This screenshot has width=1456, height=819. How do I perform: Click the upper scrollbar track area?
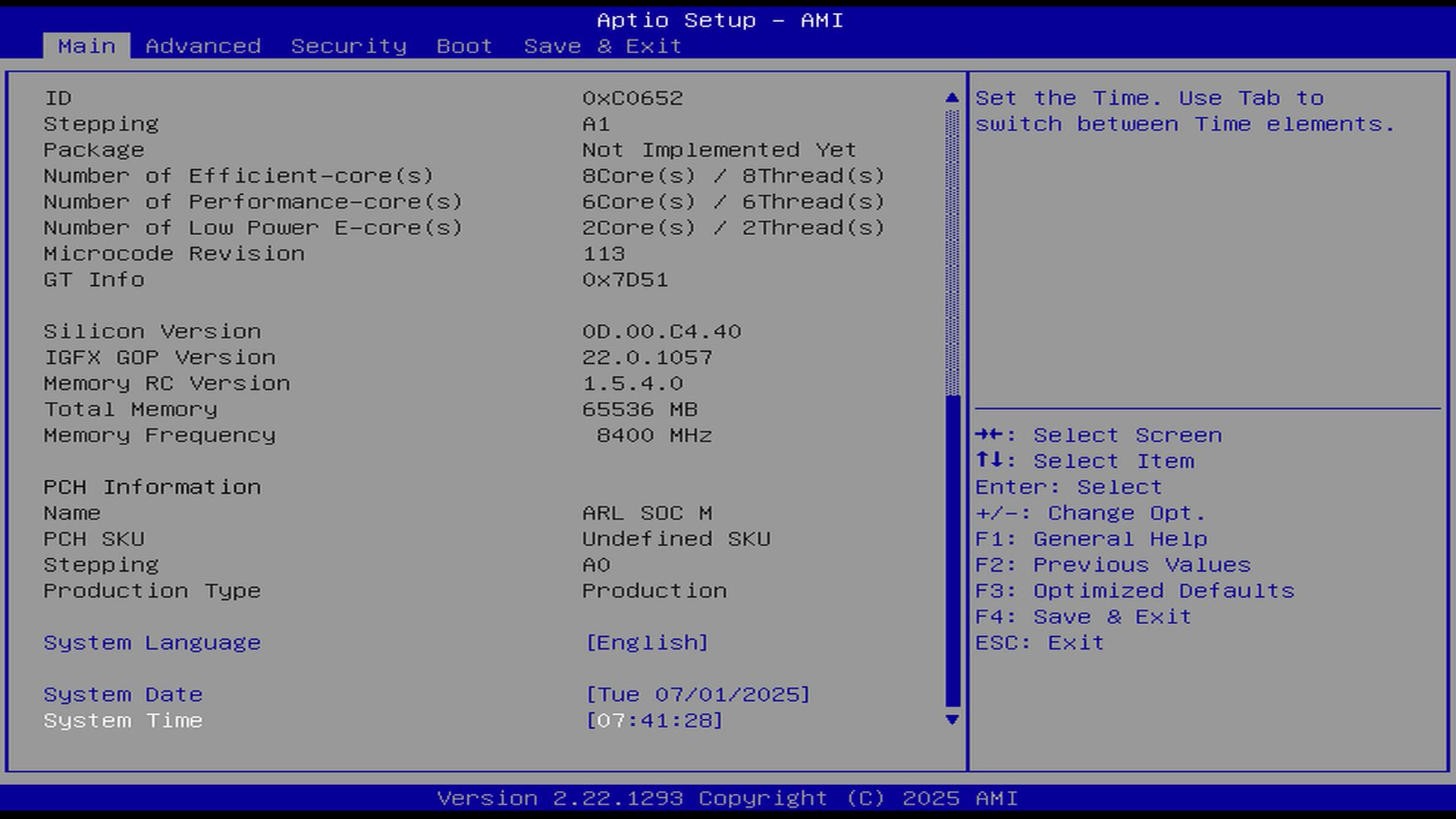(x=952, y=250)
